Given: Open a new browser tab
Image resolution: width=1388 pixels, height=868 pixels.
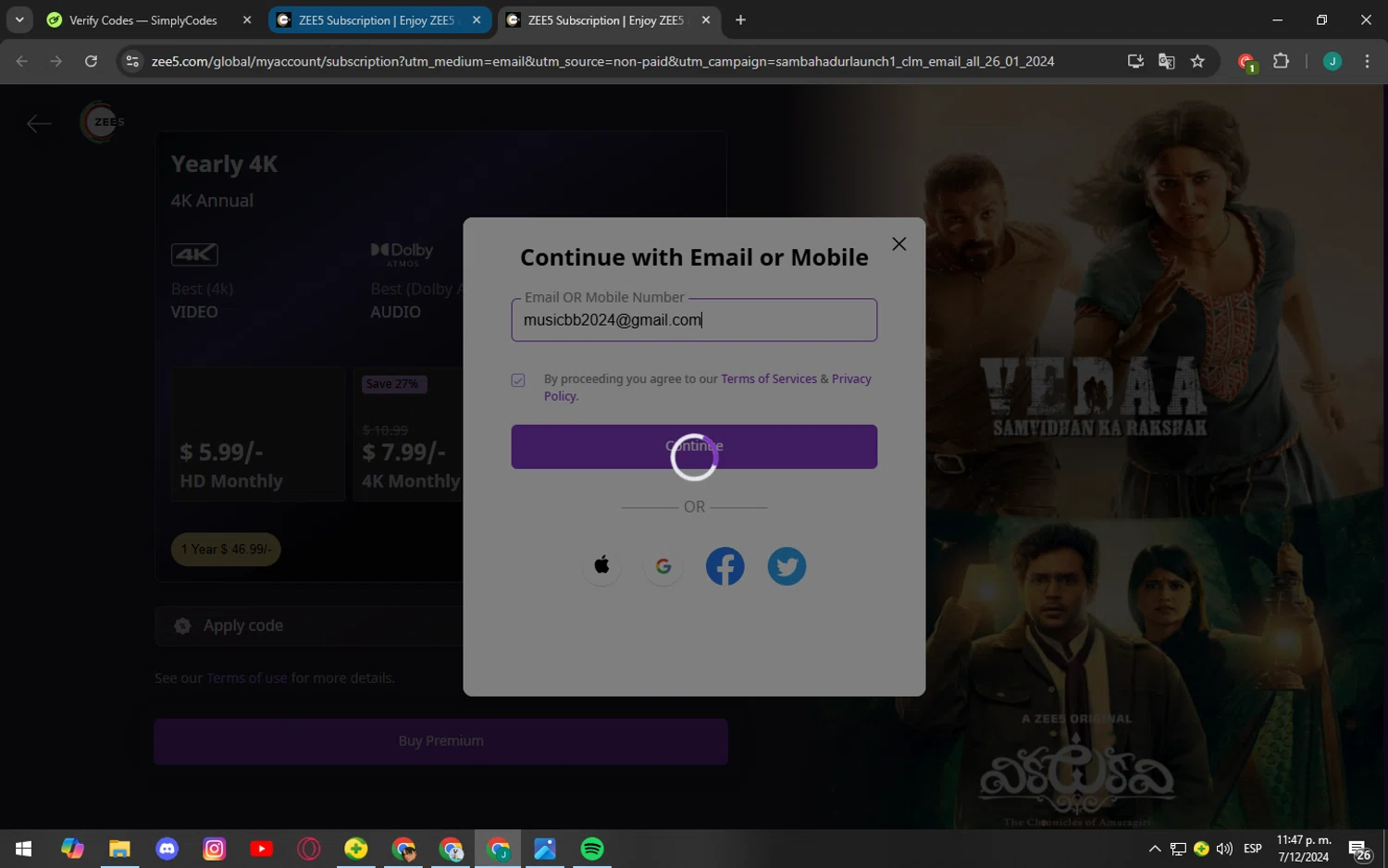Looking at the screenshot, I should pyautogui.click(x=740, y=20).
